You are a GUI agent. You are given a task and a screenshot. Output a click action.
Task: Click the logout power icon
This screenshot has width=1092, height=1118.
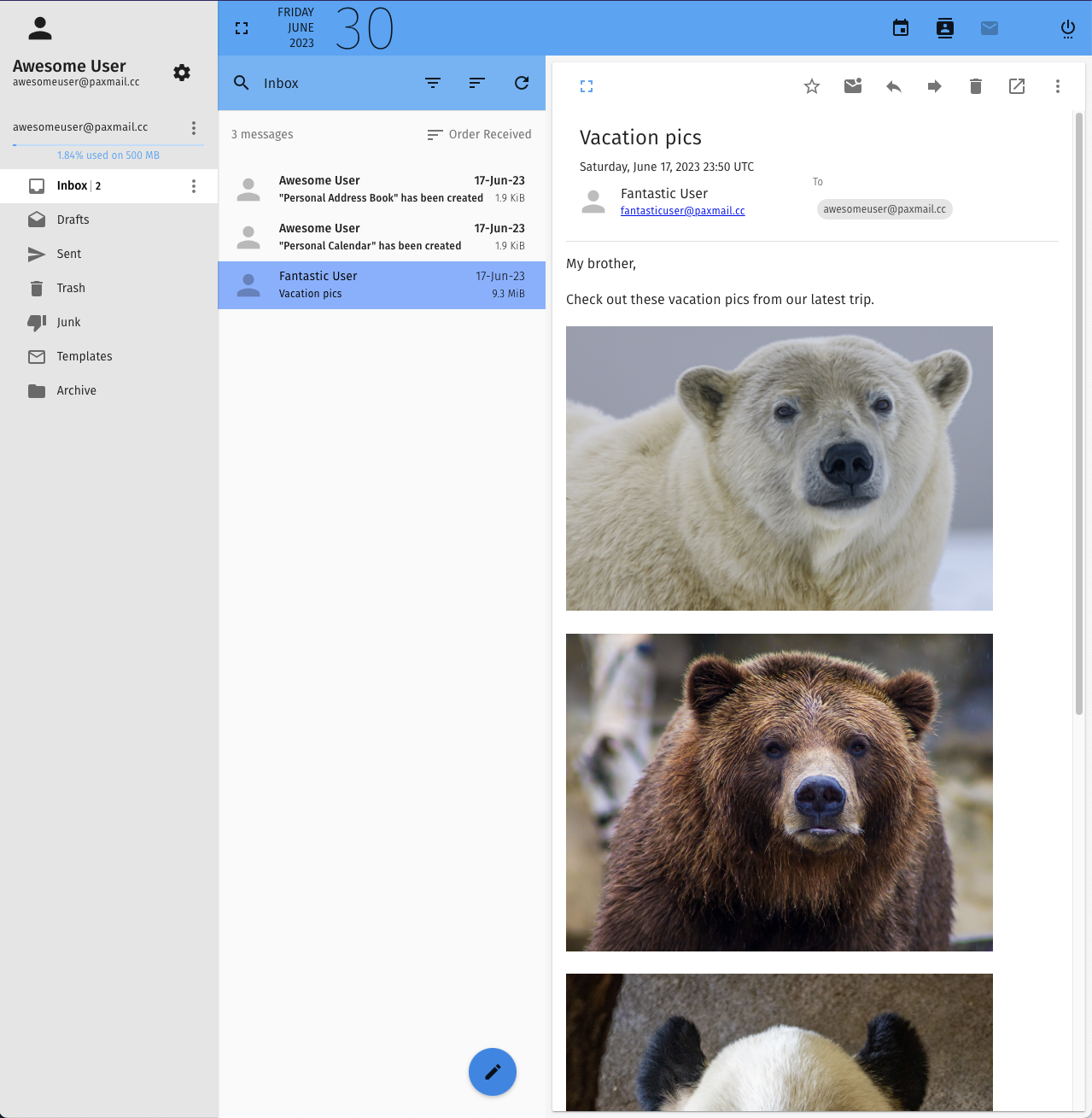[1067, 29]
